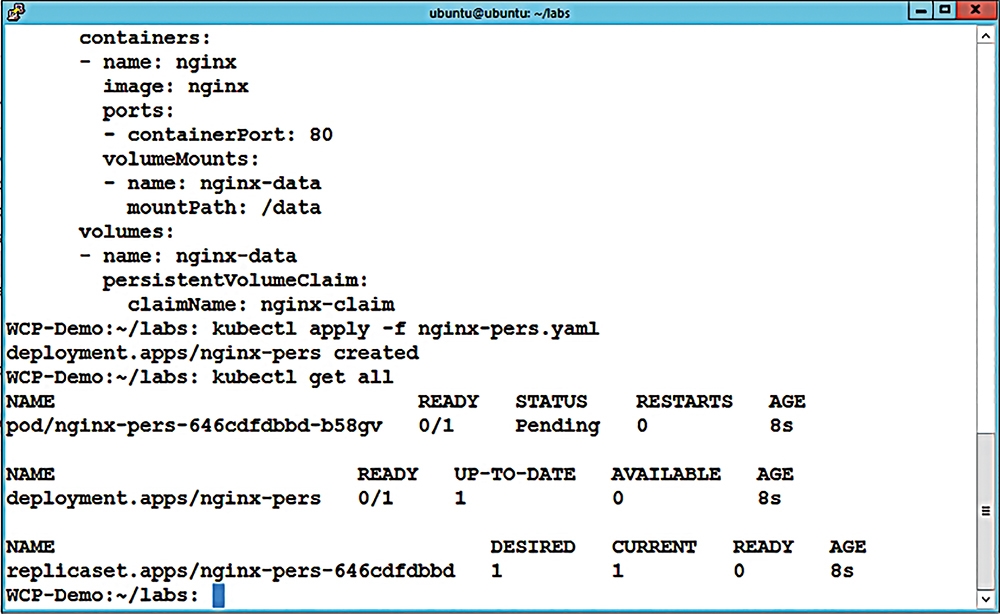Click the title bar text ubuntu@ubuntu: ~/labs

[x=499, y=13]
